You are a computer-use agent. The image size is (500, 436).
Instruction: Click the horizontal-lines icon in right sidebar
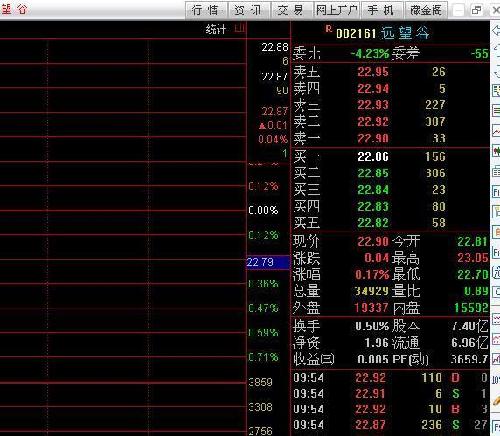[496, 110]
